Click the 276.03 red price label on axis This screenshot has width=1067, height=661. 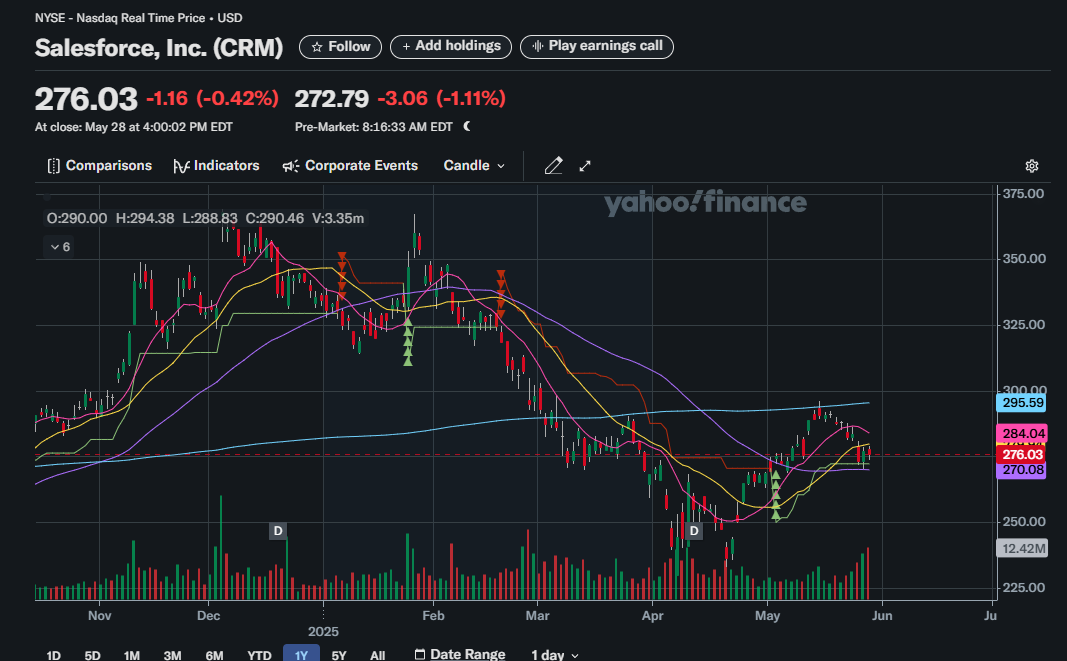(x=1022, y=454)
